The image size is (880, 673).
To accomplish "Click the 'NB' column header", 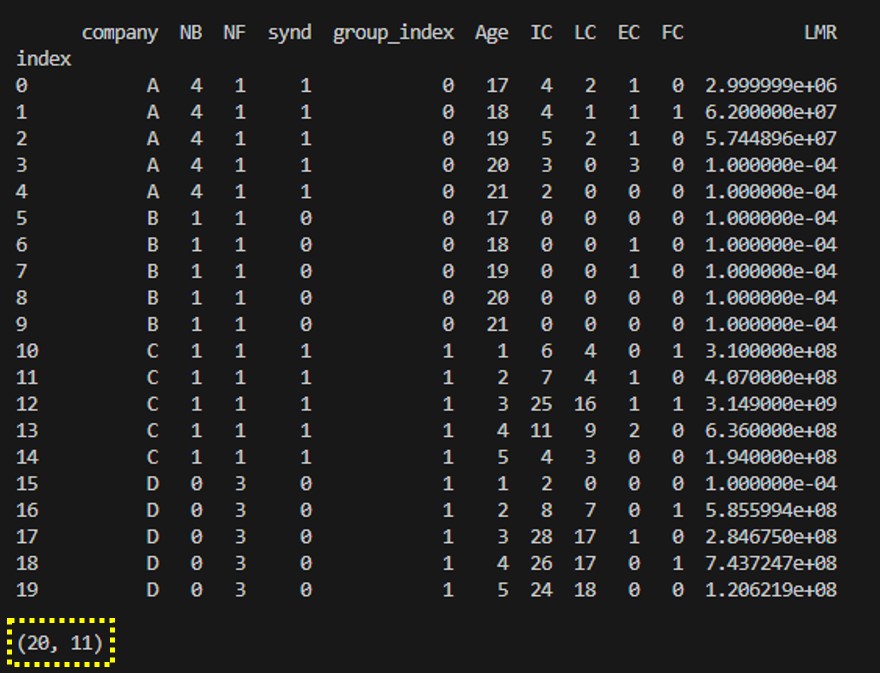I will click(191, 33).
